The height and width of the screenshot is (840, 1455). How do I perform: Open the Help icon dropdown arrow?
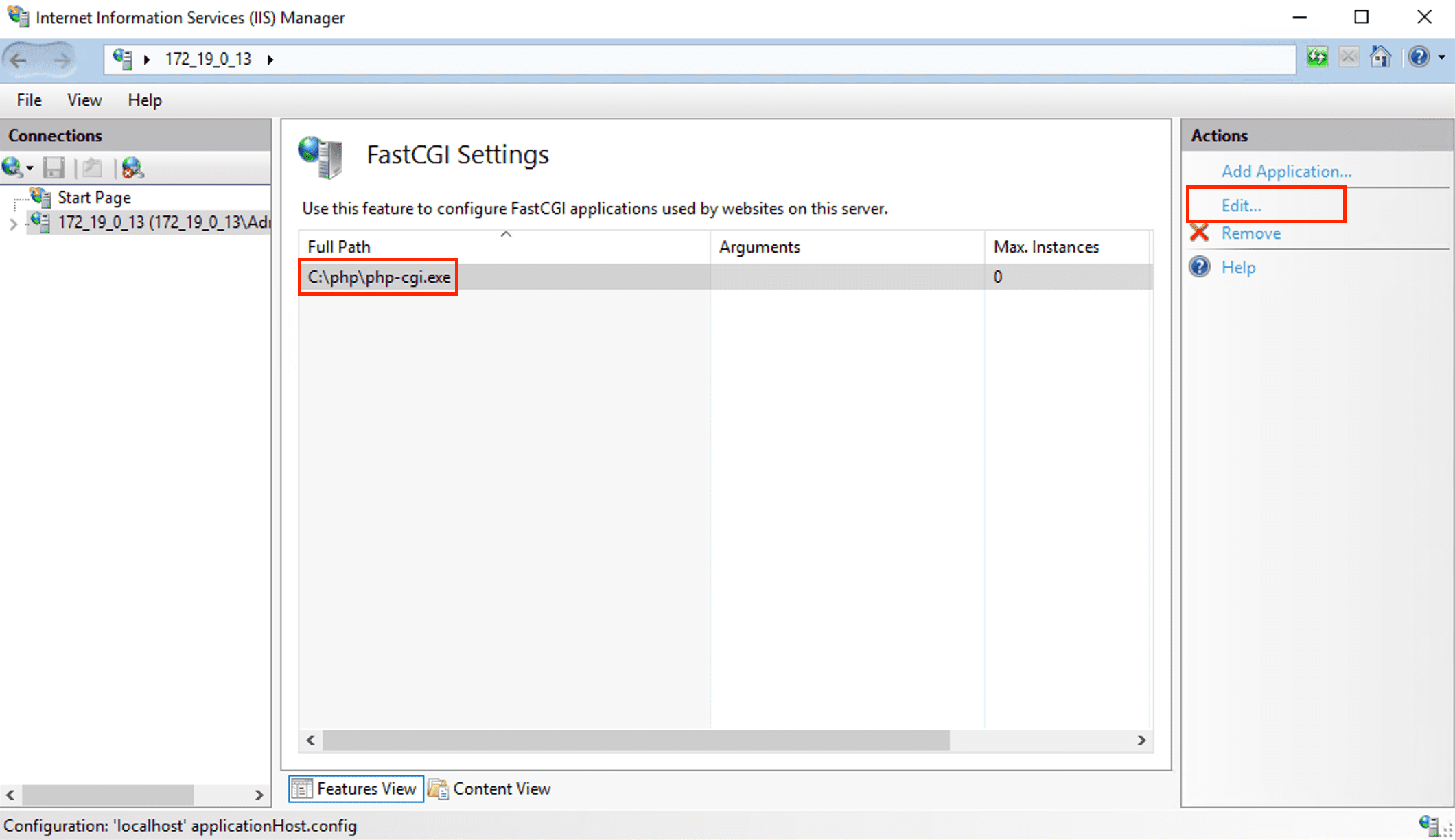pos(1441,58)
